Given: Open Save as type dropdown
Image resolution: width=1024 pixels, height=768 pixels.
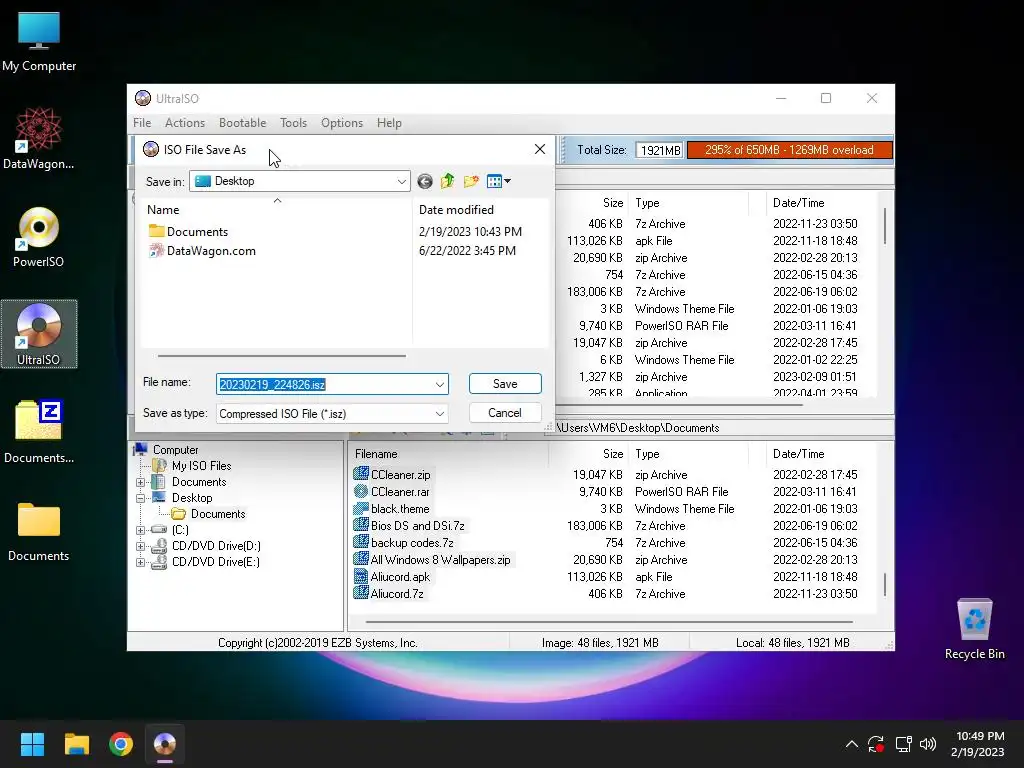Looking at the screenshot, I should pyautogui.click(x=440, y=413).
